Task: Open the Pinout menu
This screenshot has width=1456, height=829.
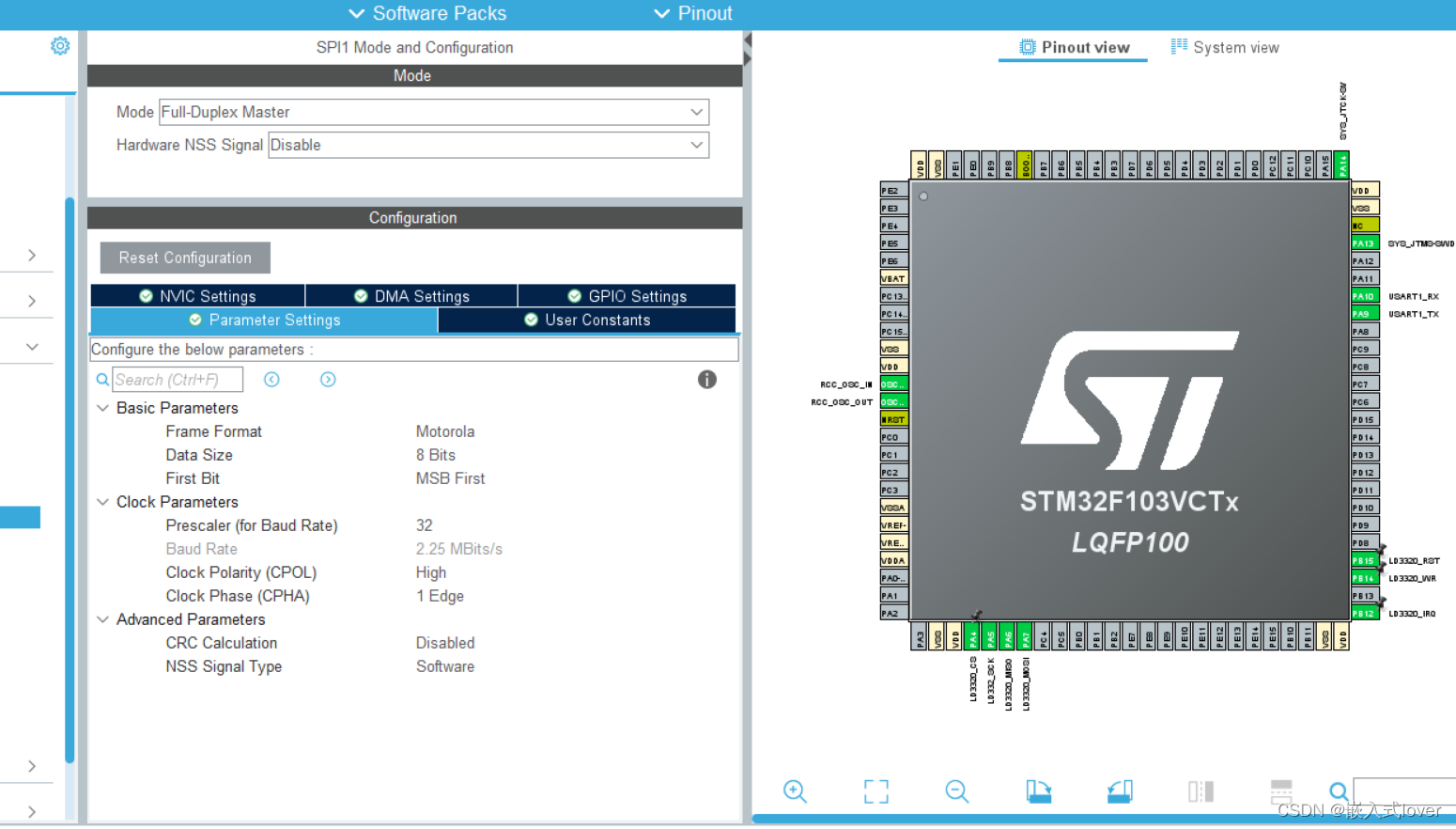Action: (693, 13)
